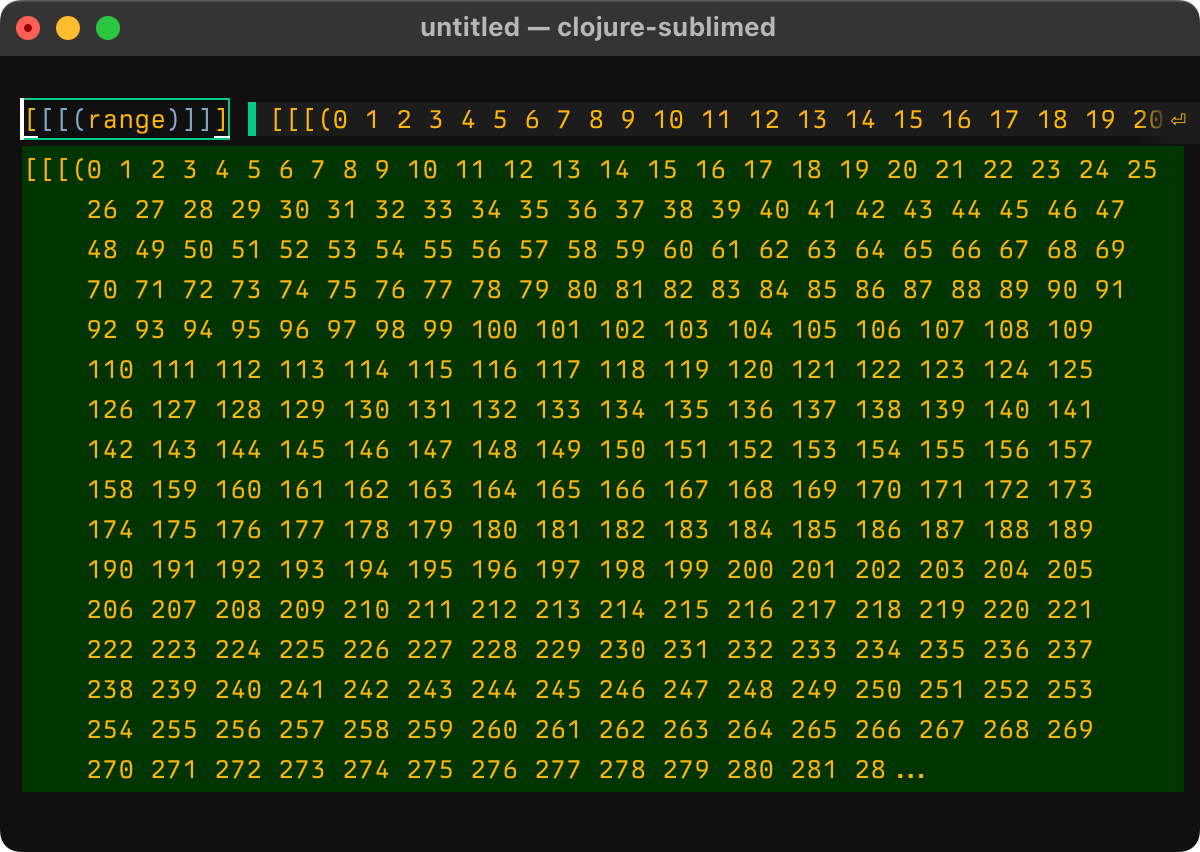Viewport: 1200px width, 852px height.
Task: Click number 200 in the output block
Action: tap(750, 570)
